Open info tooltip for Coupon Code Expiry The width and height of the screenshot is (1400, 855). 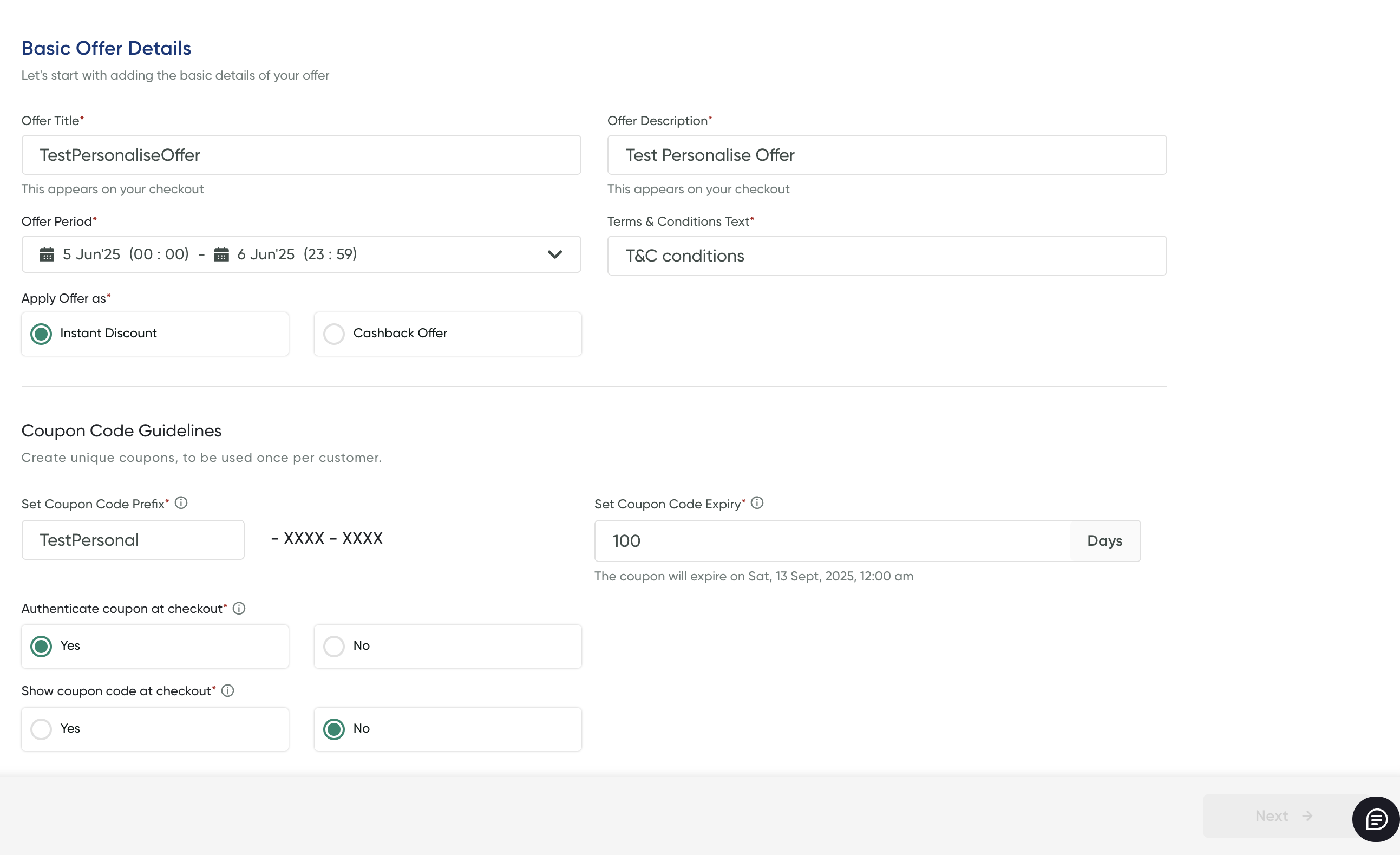757,503
